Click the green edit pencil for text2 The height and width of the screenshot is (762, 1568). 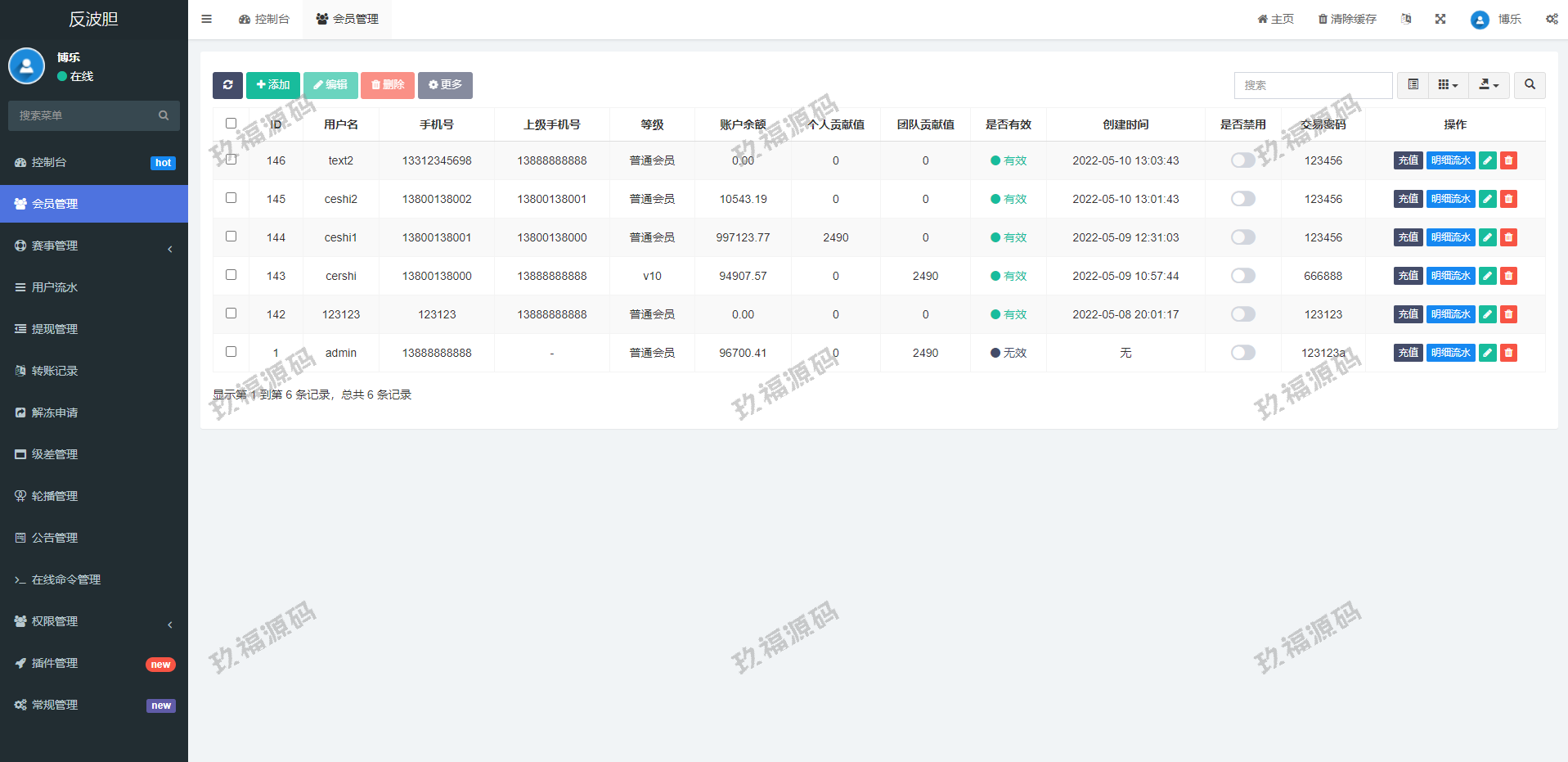pos(1487,160)
